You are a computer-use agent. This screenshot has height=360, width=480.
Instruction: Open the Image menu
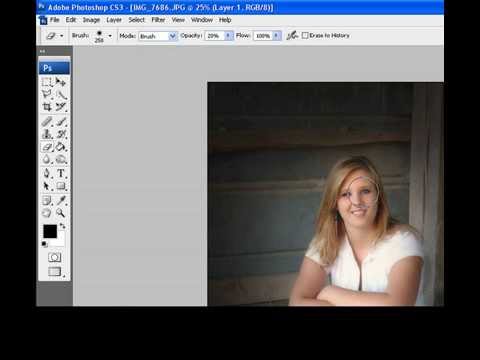click(91, 20)
